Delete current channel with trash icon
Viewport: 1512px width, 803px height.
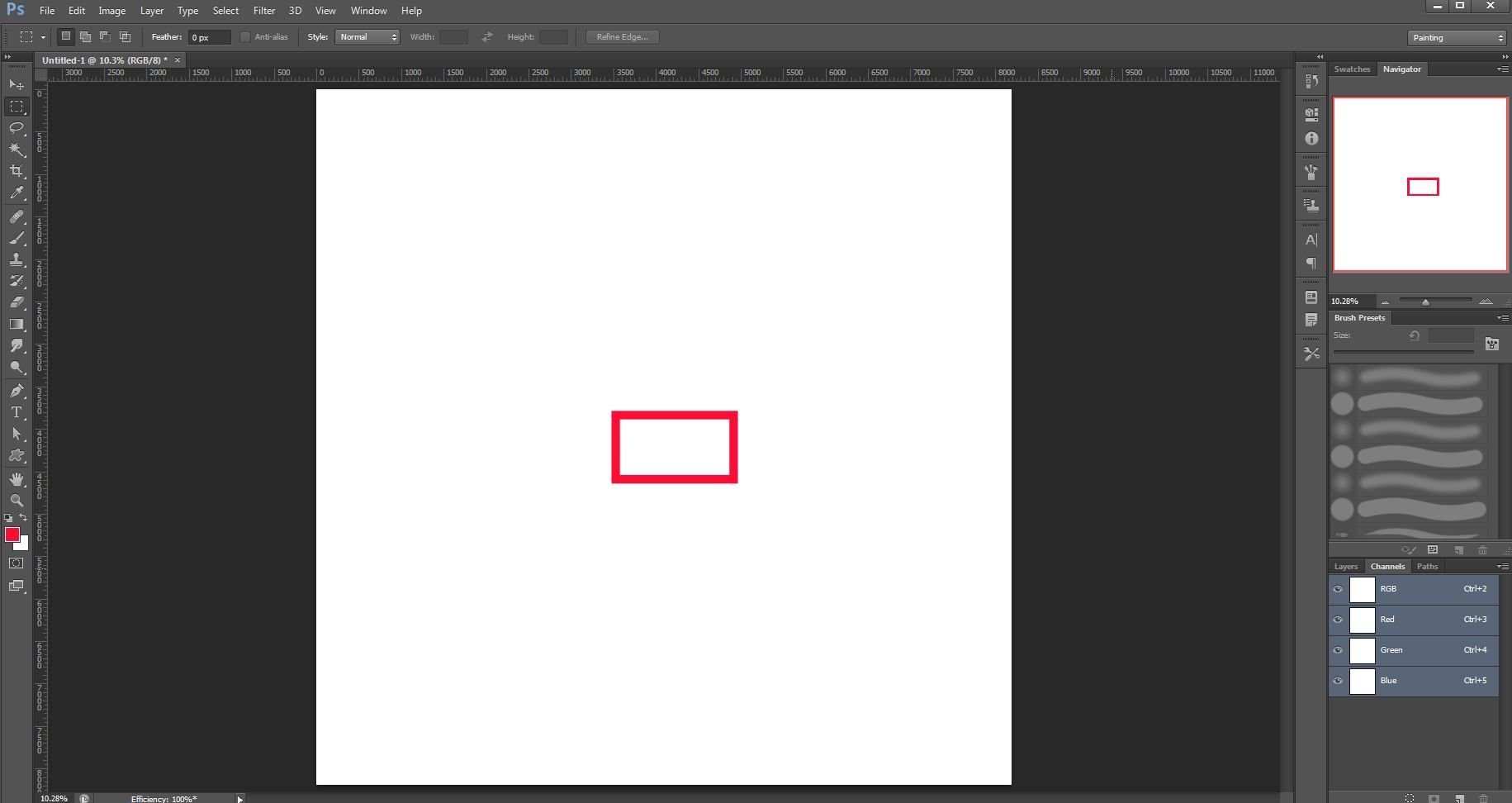pyautogui.click(x=1483, y=799)
